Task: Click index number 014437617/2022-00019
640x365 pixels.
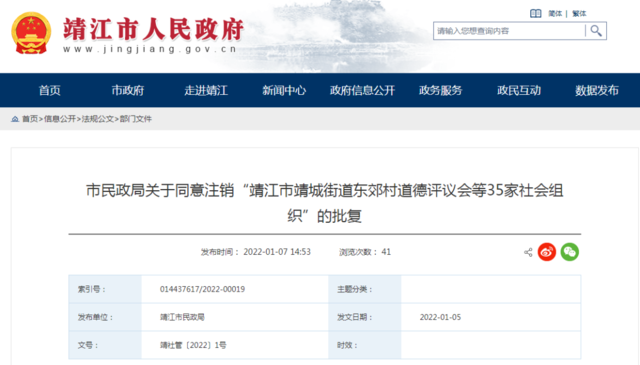Action: (x=202, y=289)
